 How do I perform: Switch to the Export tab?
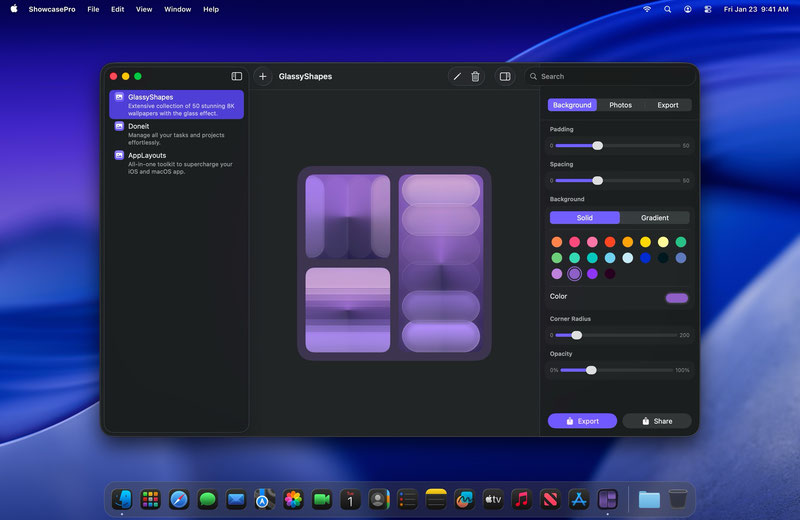coord(668,105)
